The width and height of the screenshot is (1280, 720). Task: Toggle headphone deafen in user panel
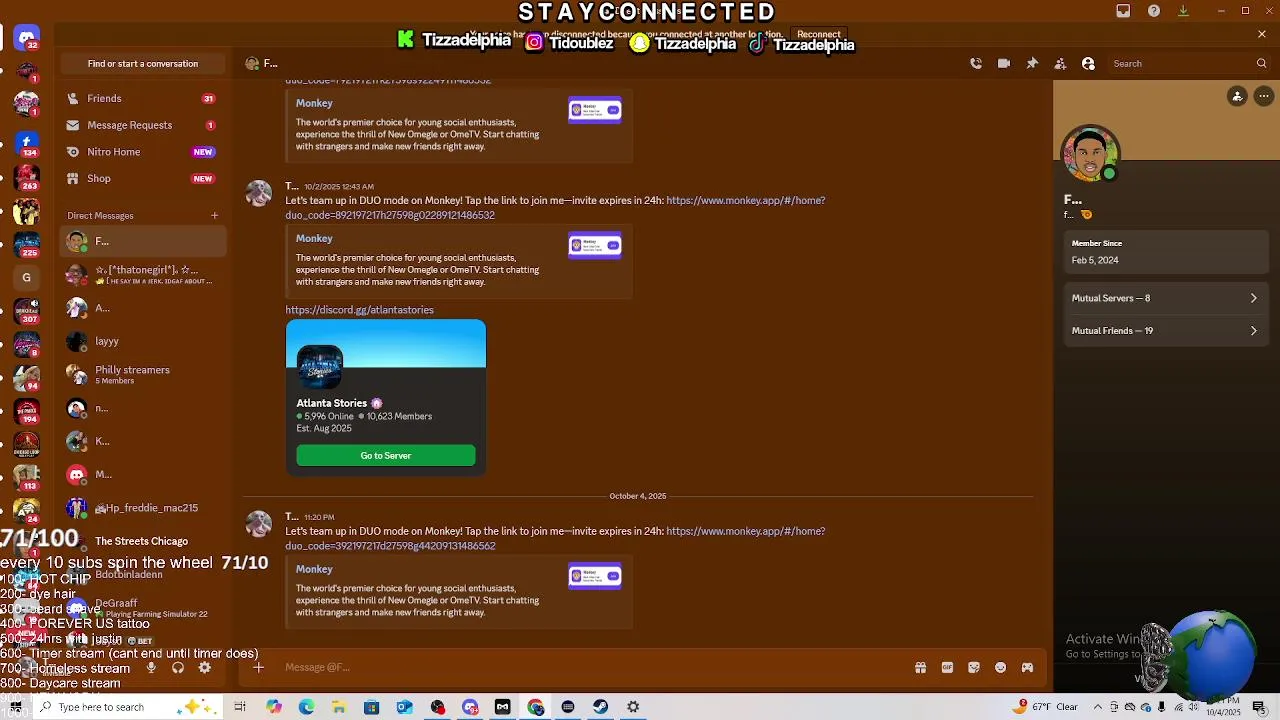[178, 668]
